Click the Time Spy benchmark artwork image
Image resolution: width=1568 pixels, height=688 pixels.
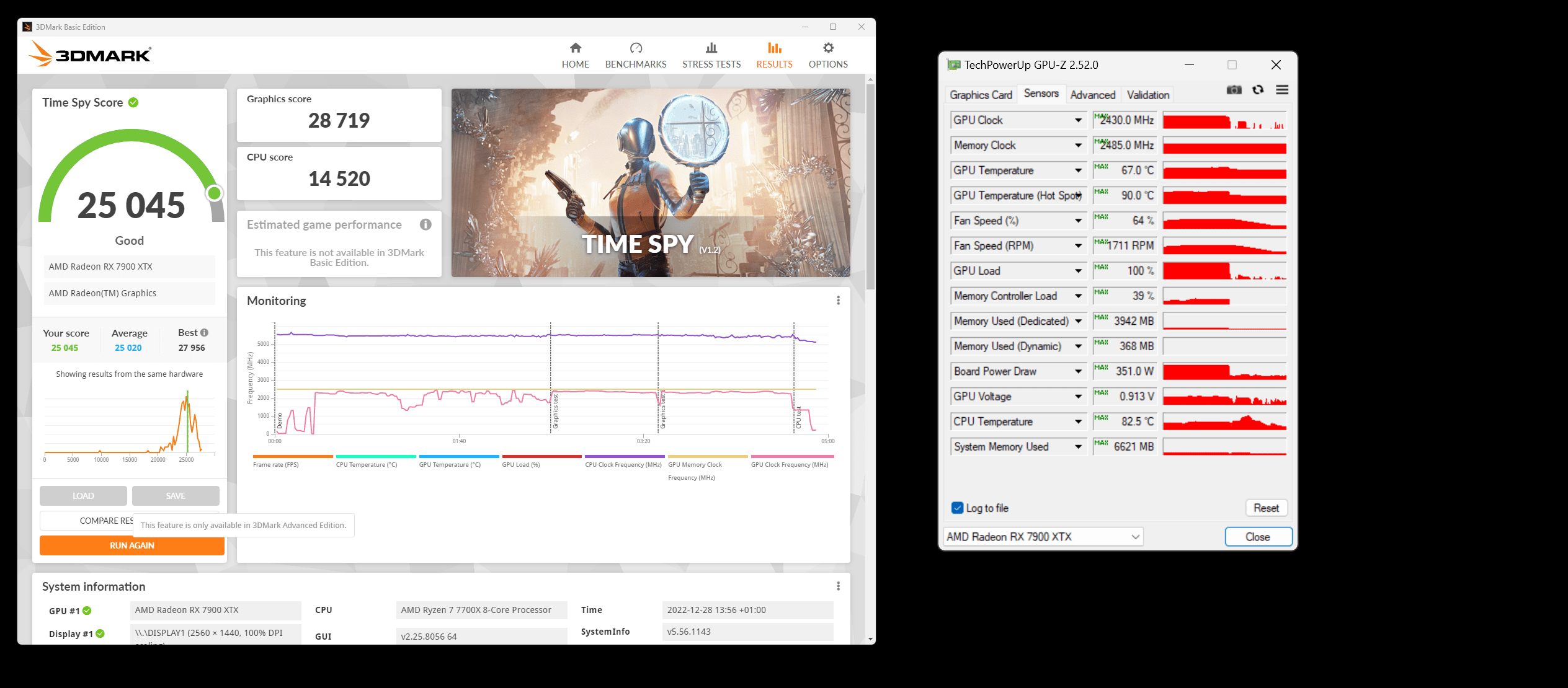[651, 183]
